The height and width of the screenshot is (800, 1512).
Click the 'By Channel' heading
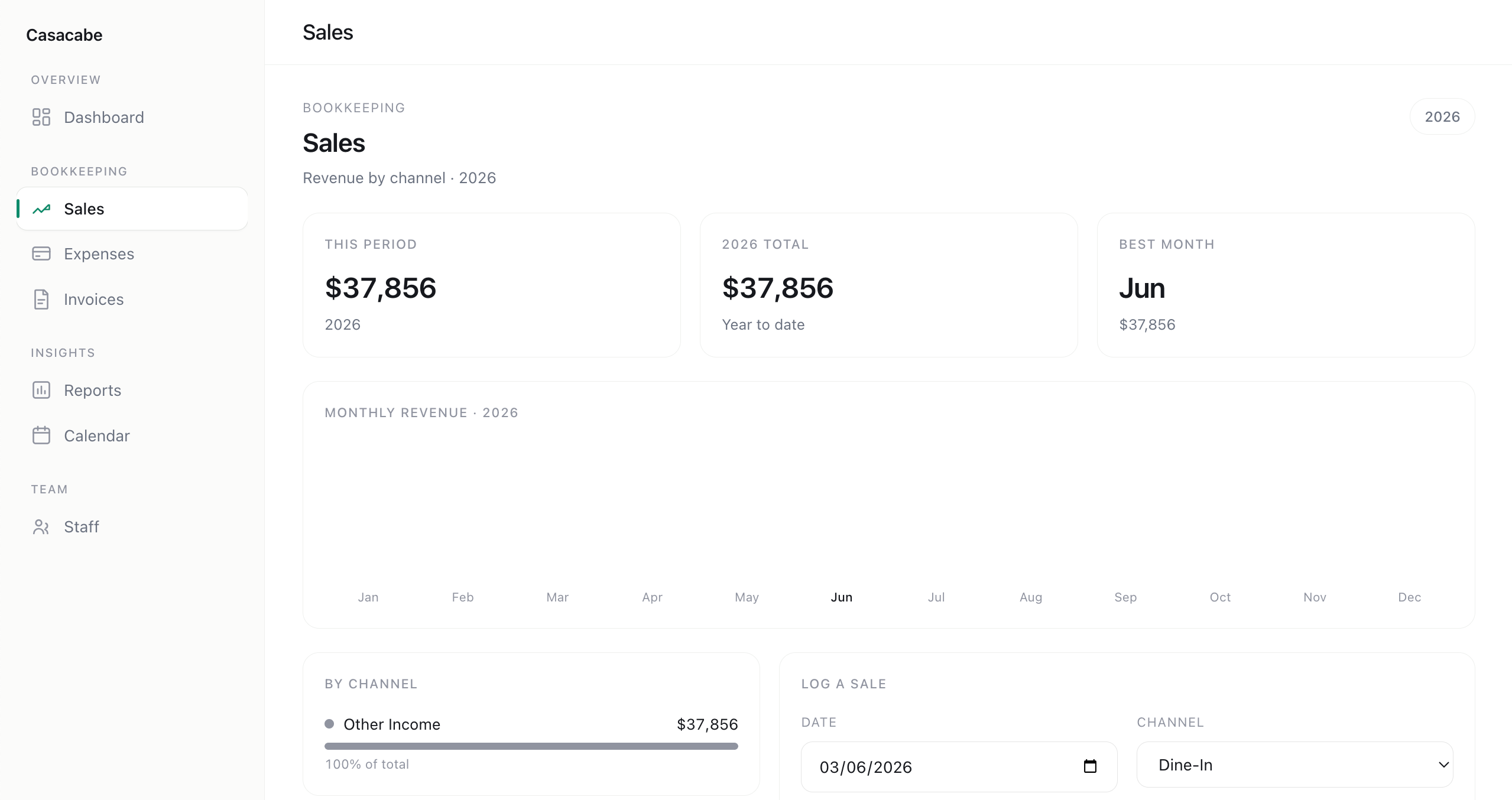tap(371, 684)
